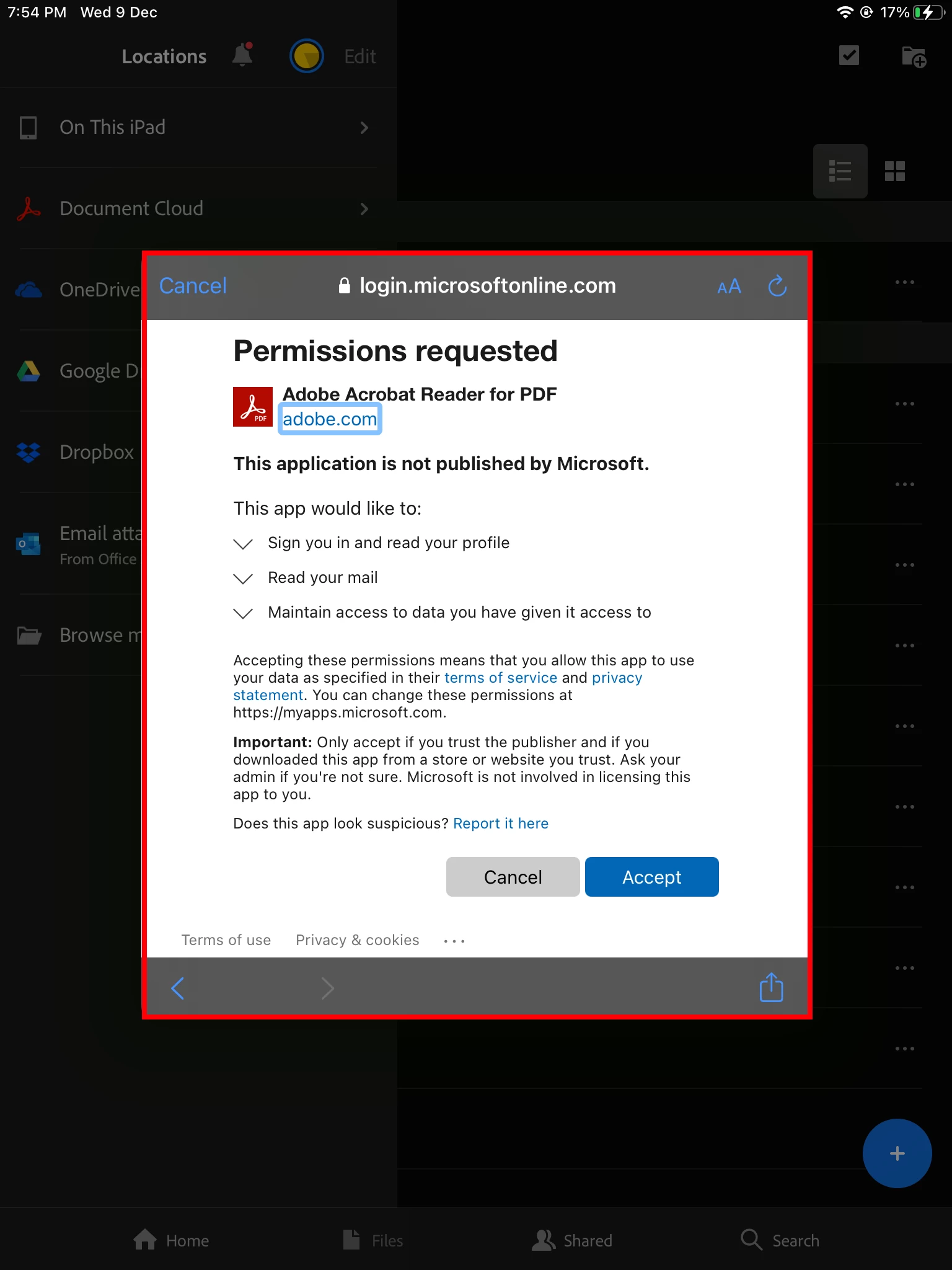Reload the login page
The height and width of the screenshot is (1270, 952).
pyautogui.click(x=777, y=286)
